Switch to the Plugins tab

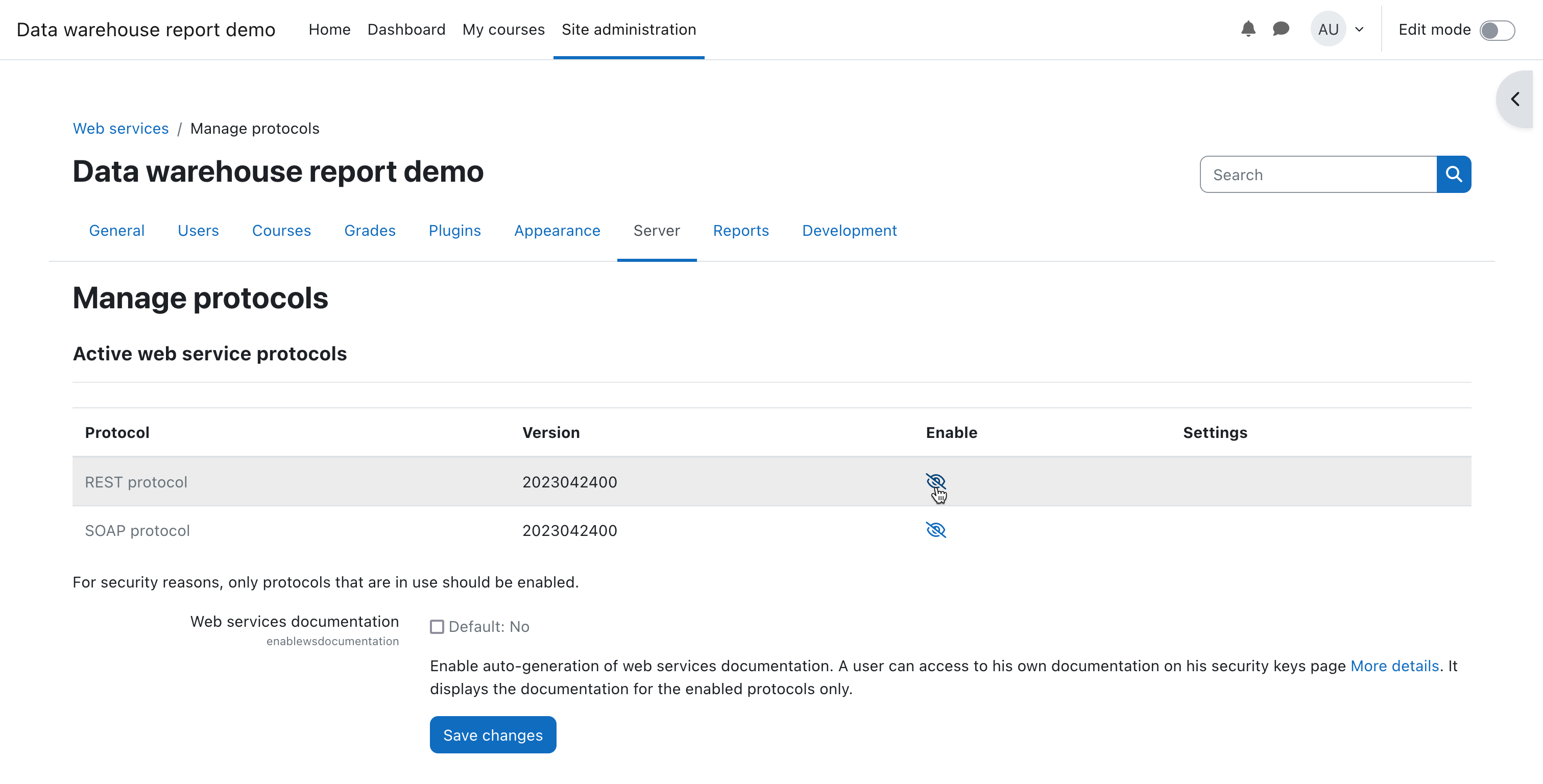coord(454,231)
